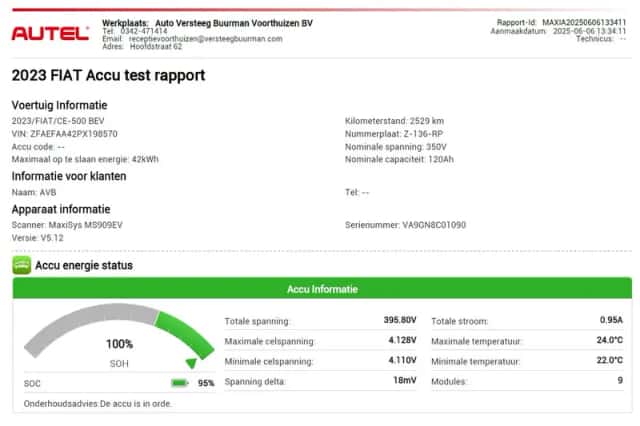The width and height of the screenshot is (640, 426).
Task: Click the Accu energie status heading text
Action: 84,265
